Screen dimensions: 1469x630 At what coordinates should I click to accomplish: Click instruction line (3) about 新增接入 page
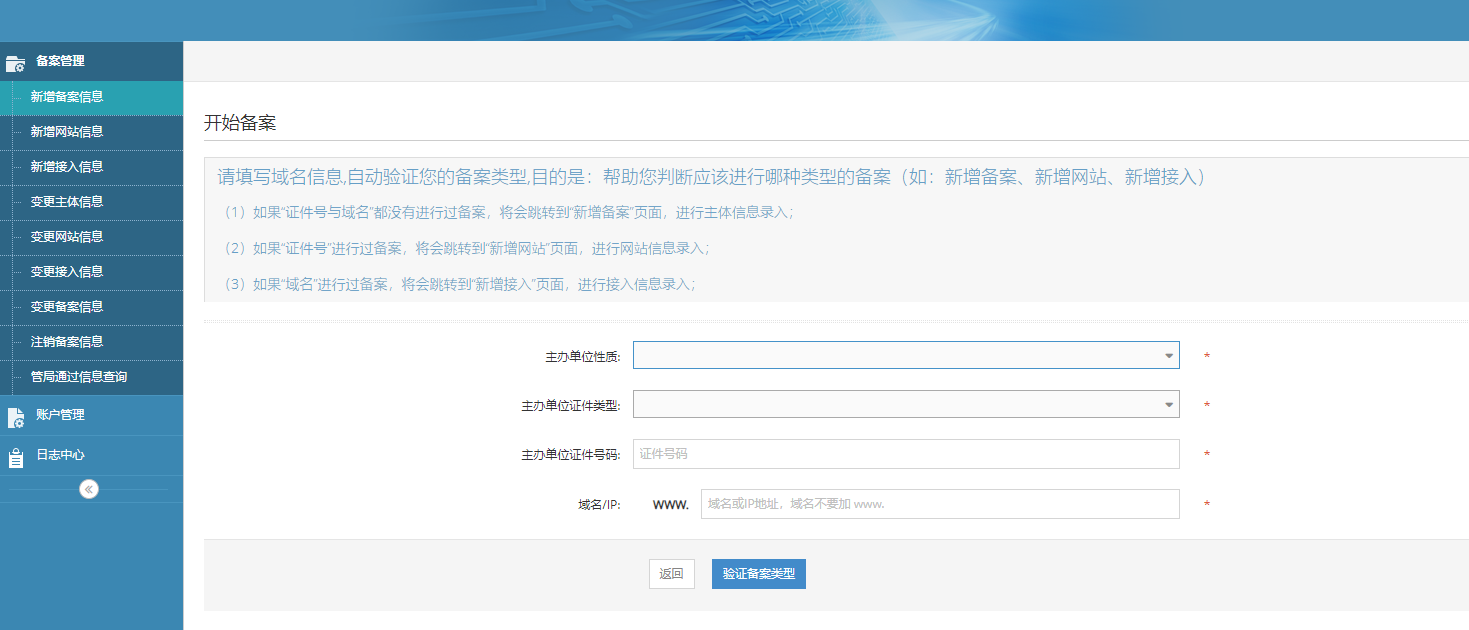click(457, 284)
